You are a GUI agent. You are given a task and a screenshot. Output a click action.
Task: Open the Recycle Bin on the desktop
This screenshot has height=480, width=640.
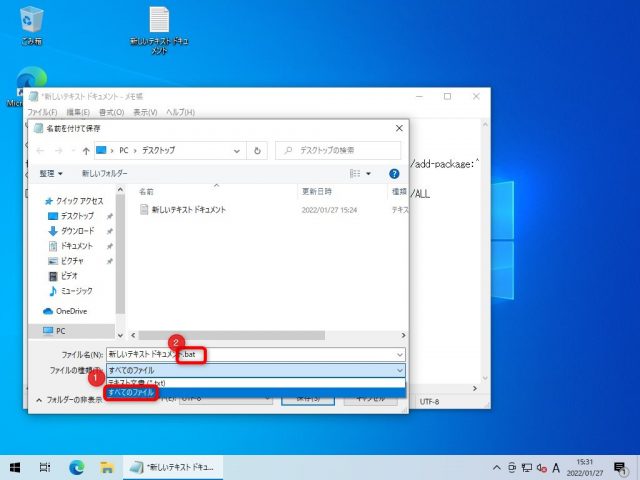pos(32,20)
